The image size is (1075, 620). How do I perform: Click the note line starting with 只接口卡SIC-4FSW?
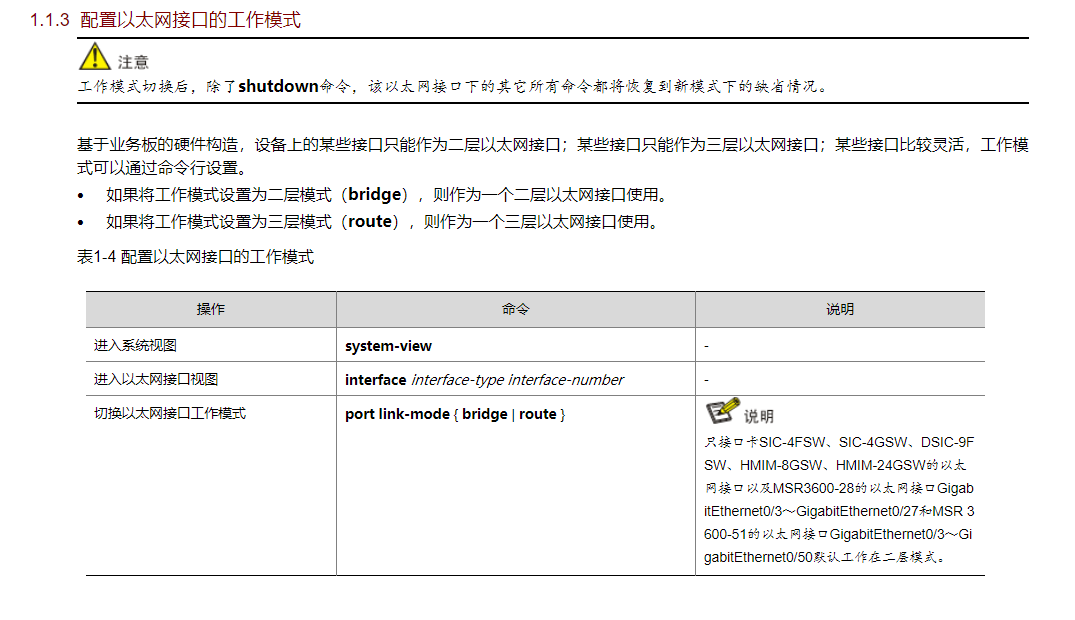click(x=839, y=442)
